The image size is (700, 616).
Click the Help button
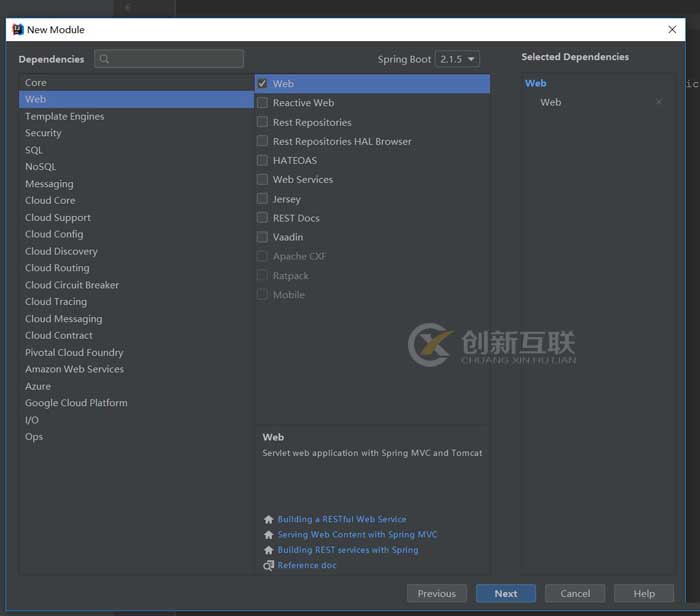pyautogui.click(x=644, y=594)
